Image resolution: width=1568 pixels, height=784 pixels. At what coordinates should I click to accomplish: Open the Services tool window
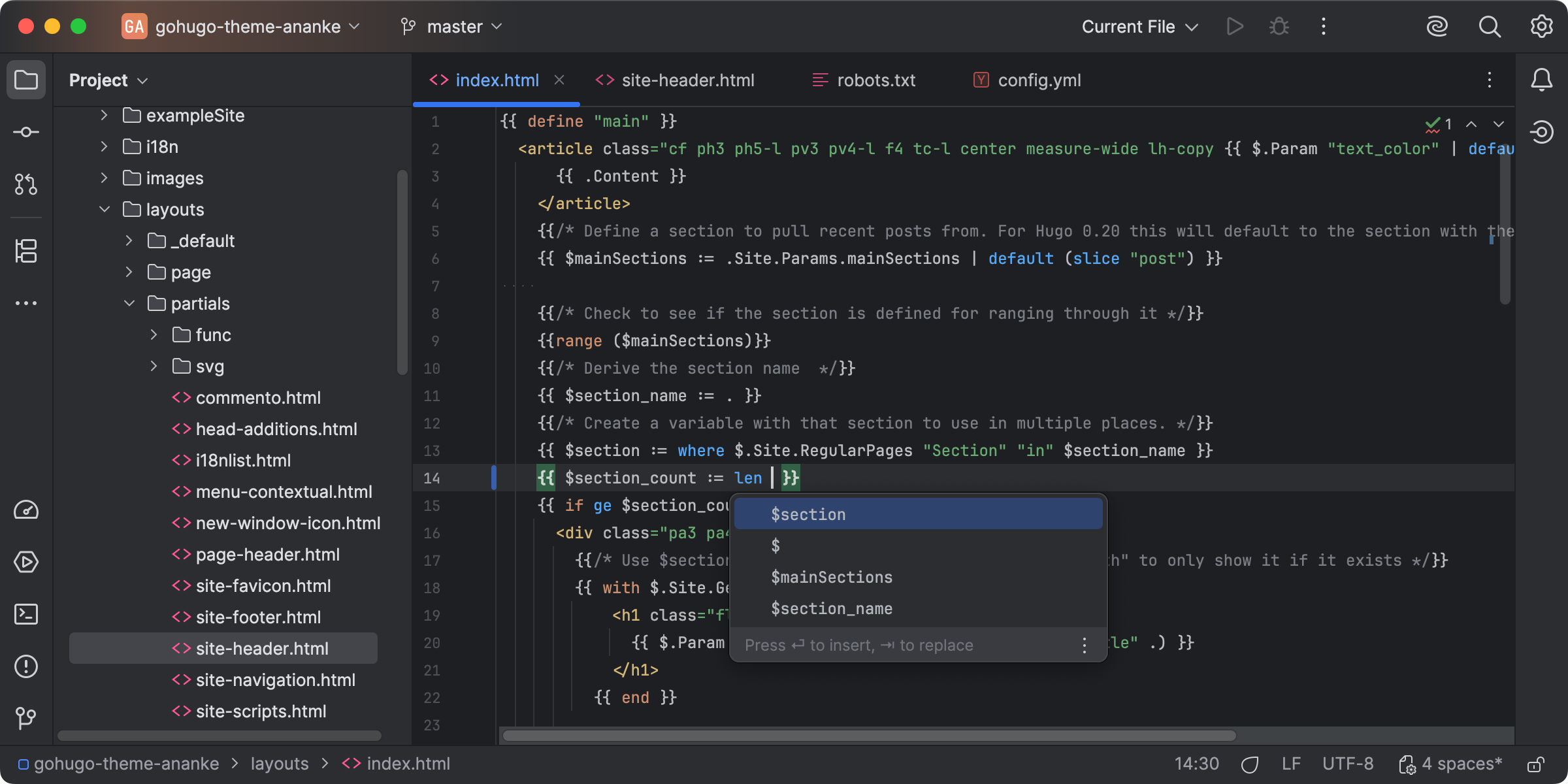coord(26,562)
